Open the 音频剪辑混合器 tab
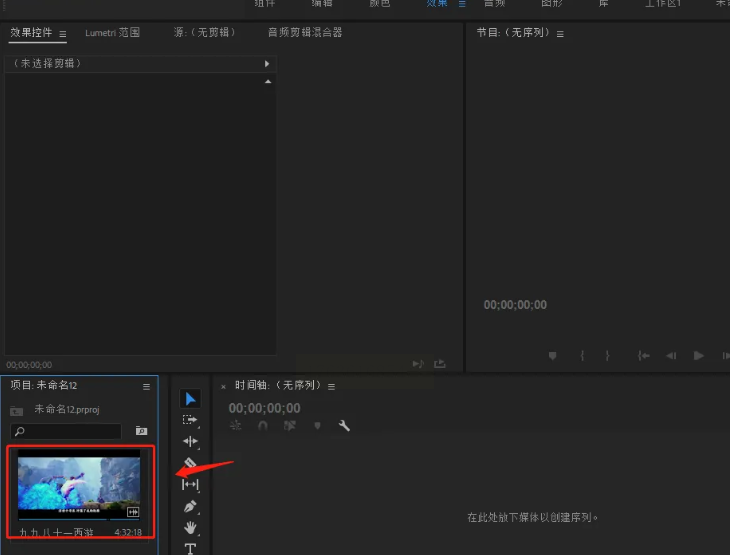The image size is (730, 555). [x=305, y=33]
